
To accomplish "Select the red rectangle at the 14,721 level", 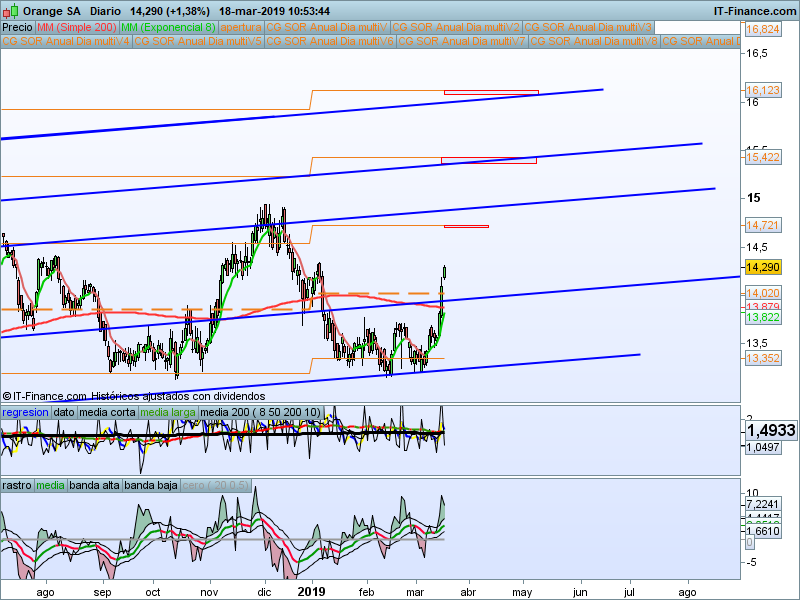I will click(x=466, y=226).
